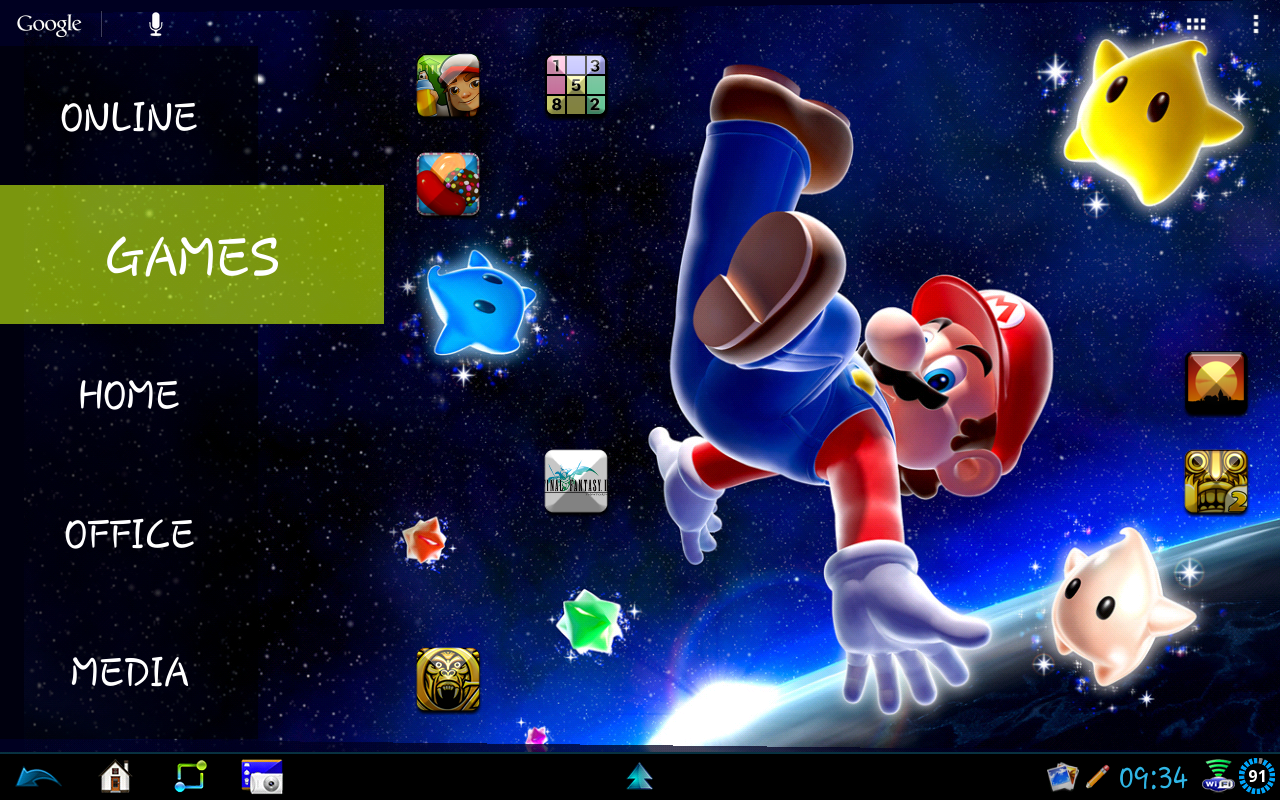
Task: Open the WiFi status indicator
Action: [1217, 776]
